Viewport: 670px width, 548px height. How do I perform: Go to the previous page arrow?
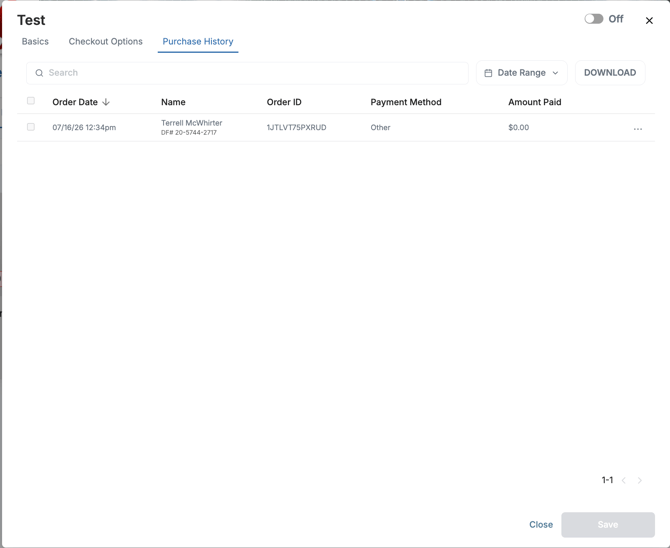coord(624,480)
